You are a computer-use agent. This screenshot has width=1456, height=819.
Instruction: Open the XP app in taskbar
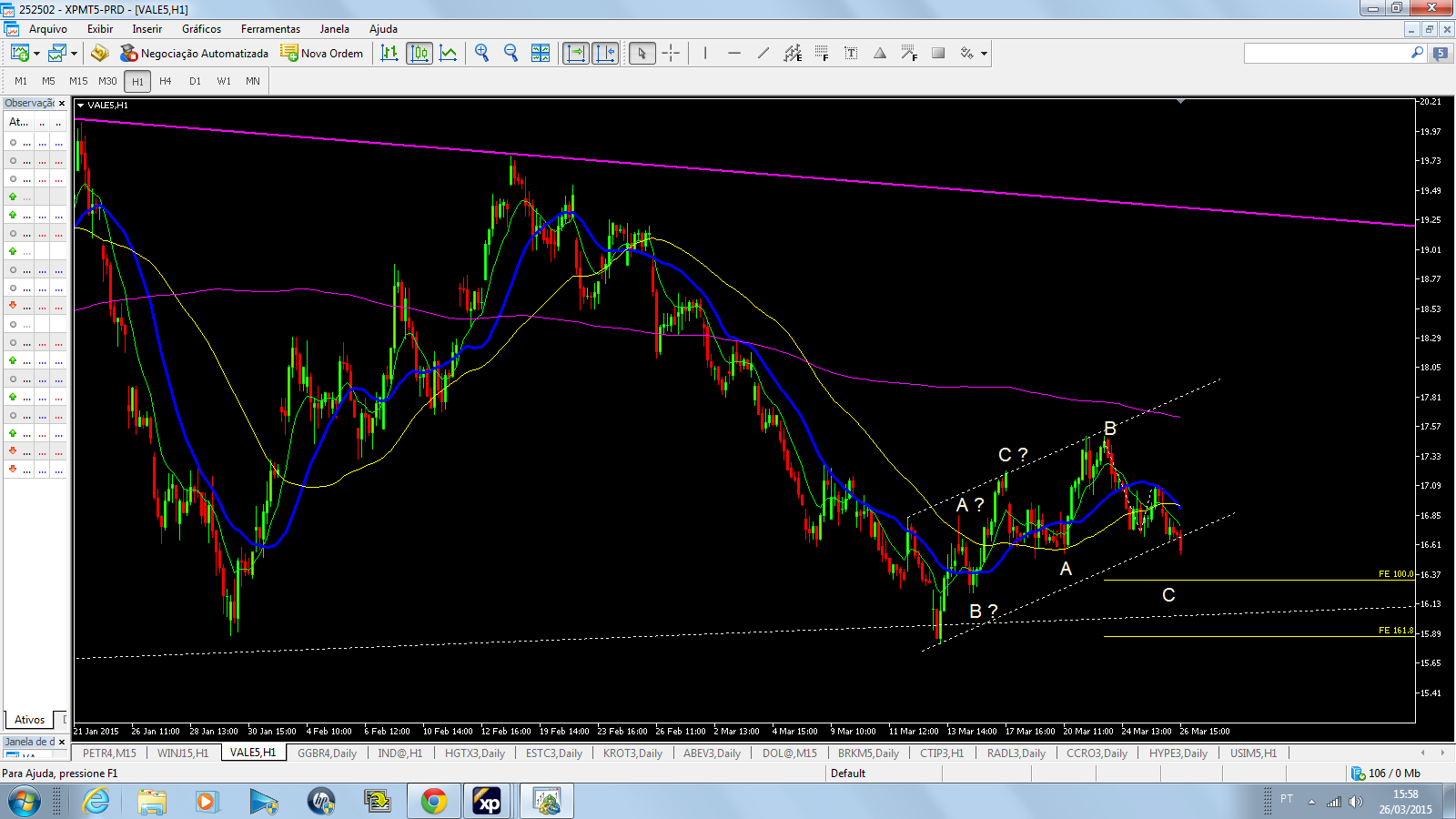click(488, 802)
